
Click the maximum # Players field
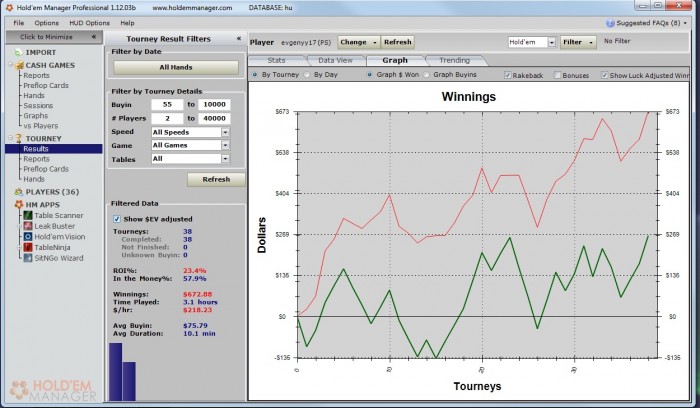pos(214,118)
